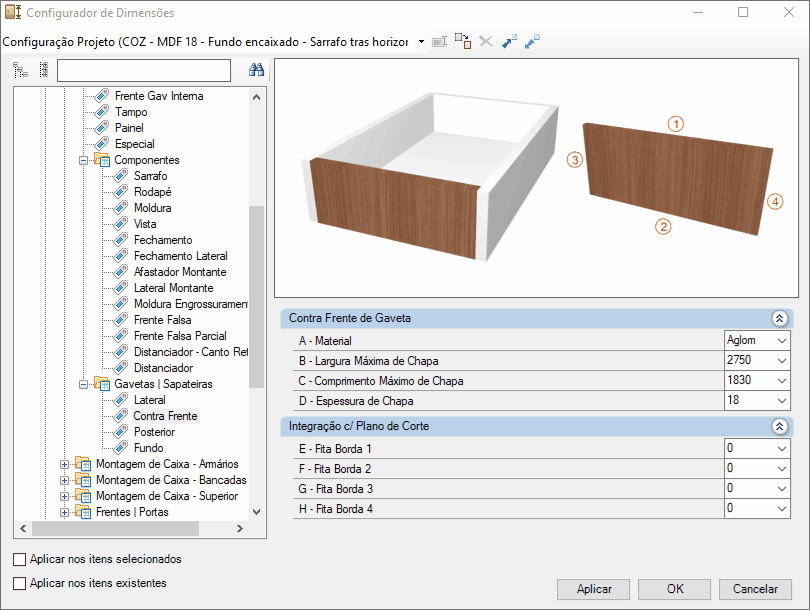The width and height of the screenshot is (810, 610).
Task: Click the tag icon beside Moldura
Action: pyautogui.click(x=120, y=208)
